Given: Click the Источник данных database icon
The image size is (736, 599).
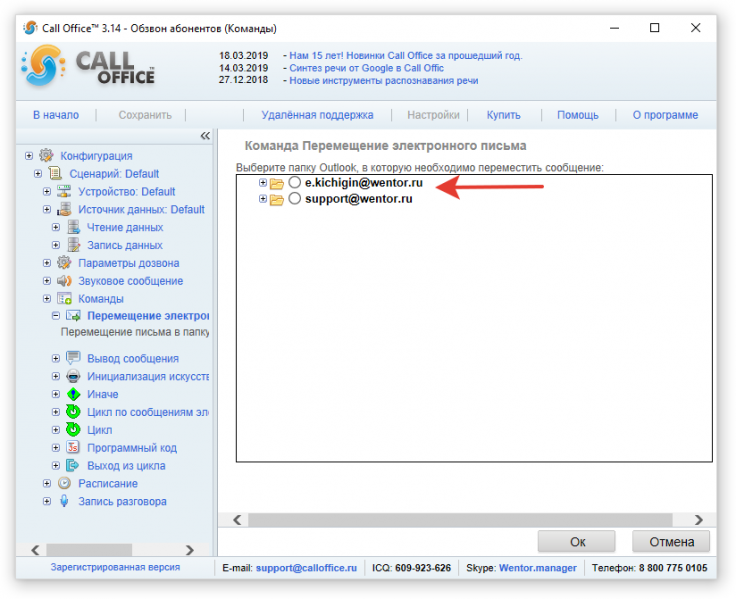Looking at the screenshot, I should 64,209.
